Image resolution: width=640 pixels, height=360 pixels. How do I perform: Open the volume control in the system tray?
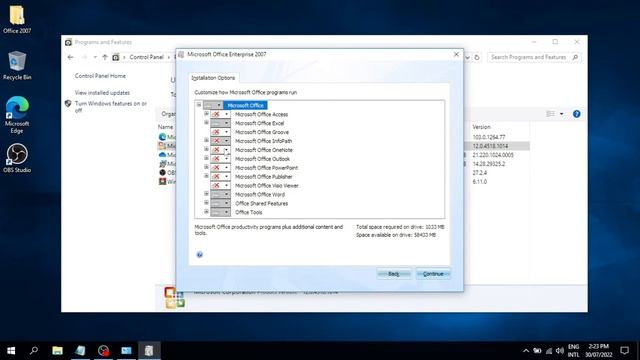tap(560, 351)
